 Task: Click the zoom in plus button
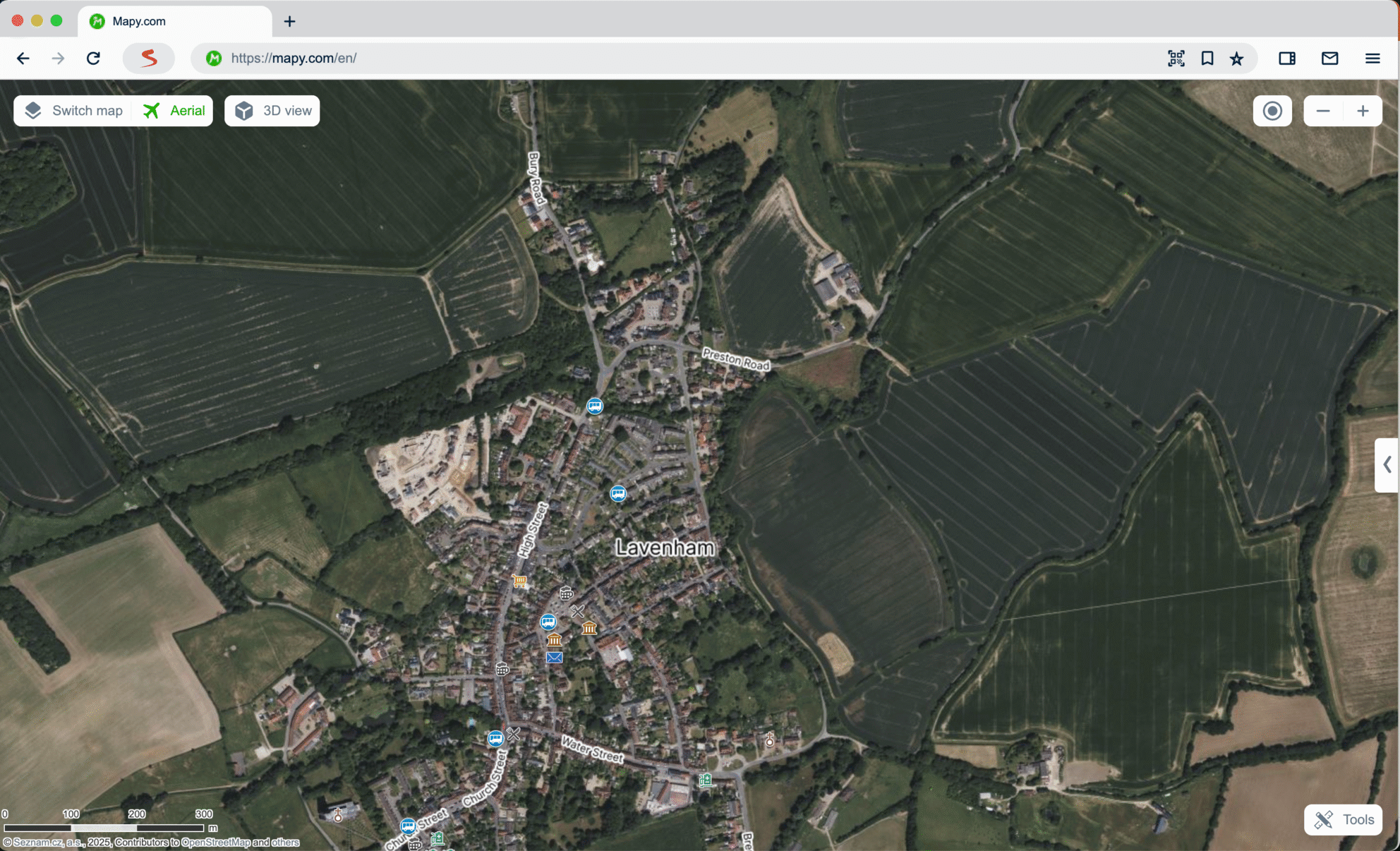tap(1363, 111)
